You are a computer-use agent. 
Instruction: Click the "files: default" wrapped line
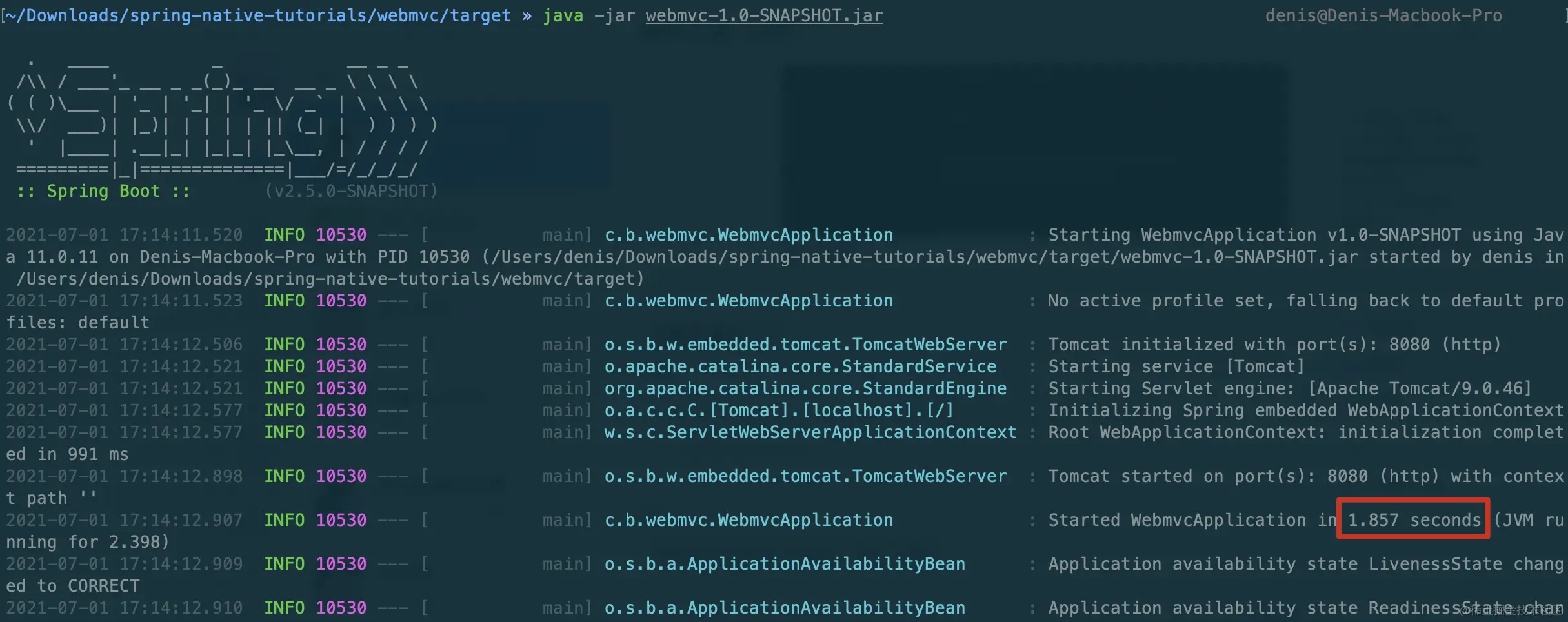click(77, 323)
